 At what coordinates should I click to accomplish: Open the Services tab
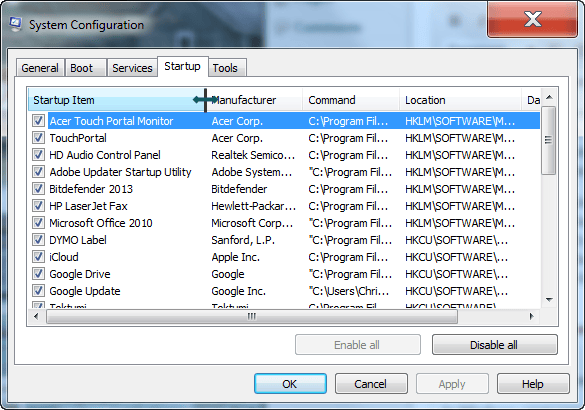[132, 68]
